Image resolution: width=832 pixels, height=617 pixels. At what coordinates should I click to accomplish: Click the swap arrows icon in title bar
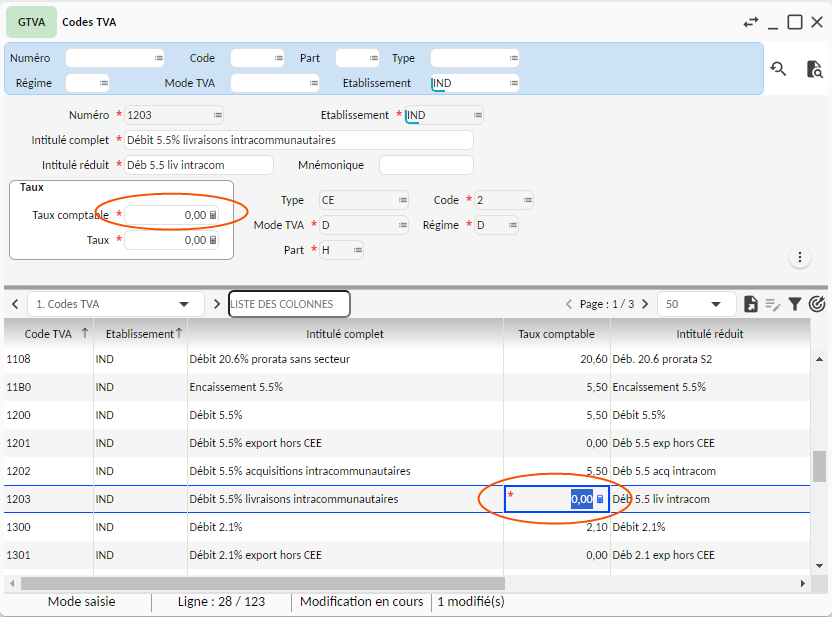click(751, 22)
